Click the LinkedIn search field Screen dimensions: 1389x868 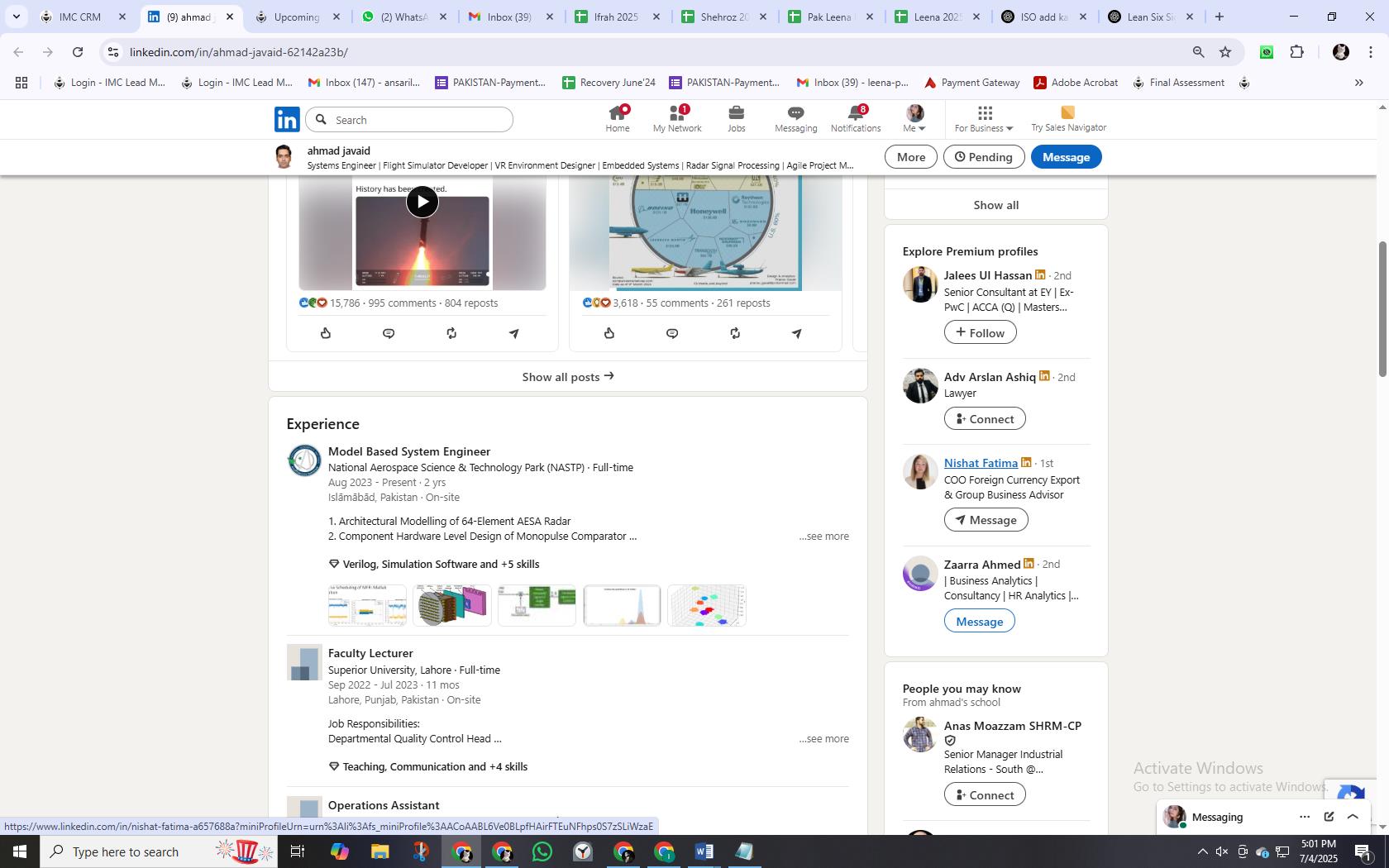point(409,120)
